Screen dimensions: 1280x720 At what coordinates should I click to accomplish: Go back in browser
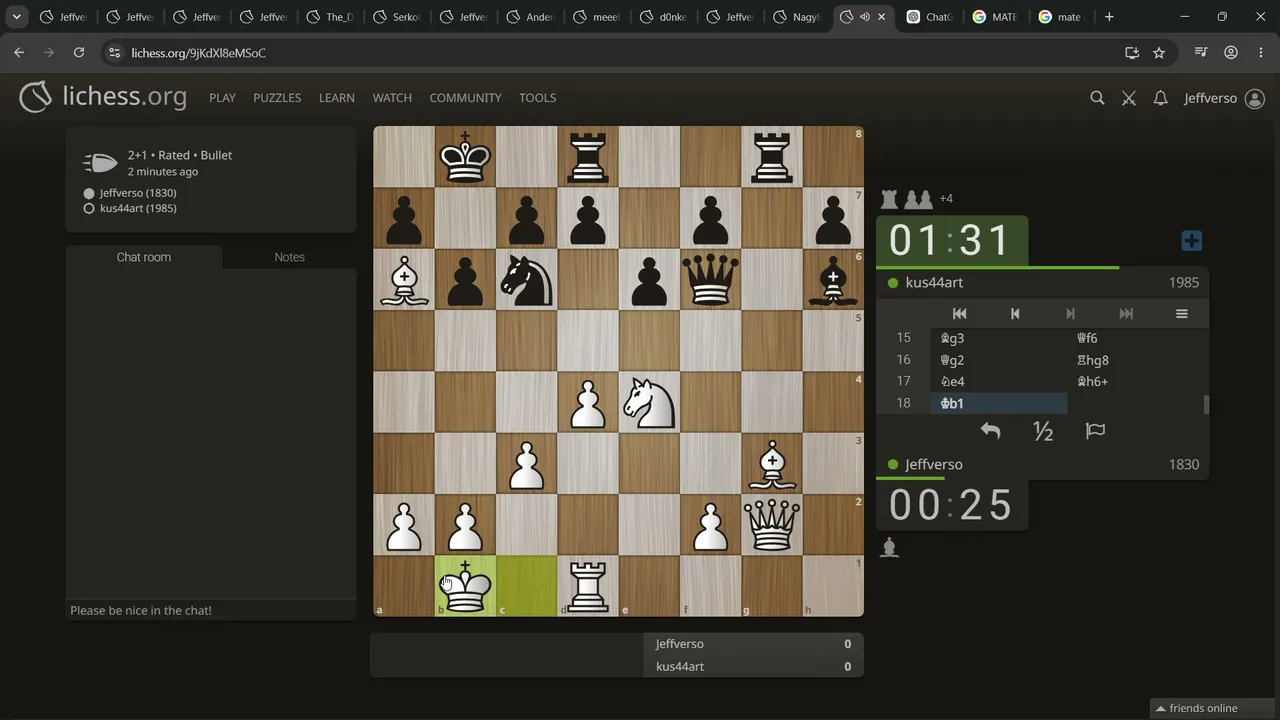pos(19,53)
